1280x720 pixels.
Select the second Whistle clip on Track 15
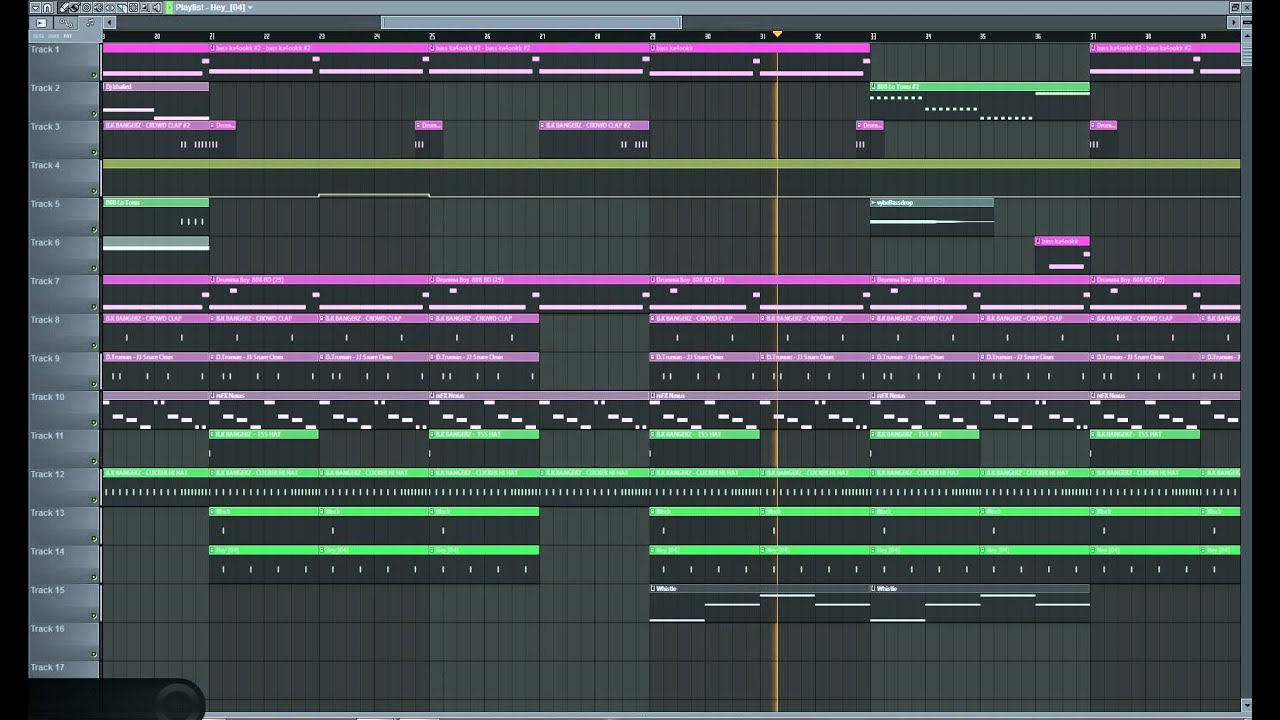979,588
